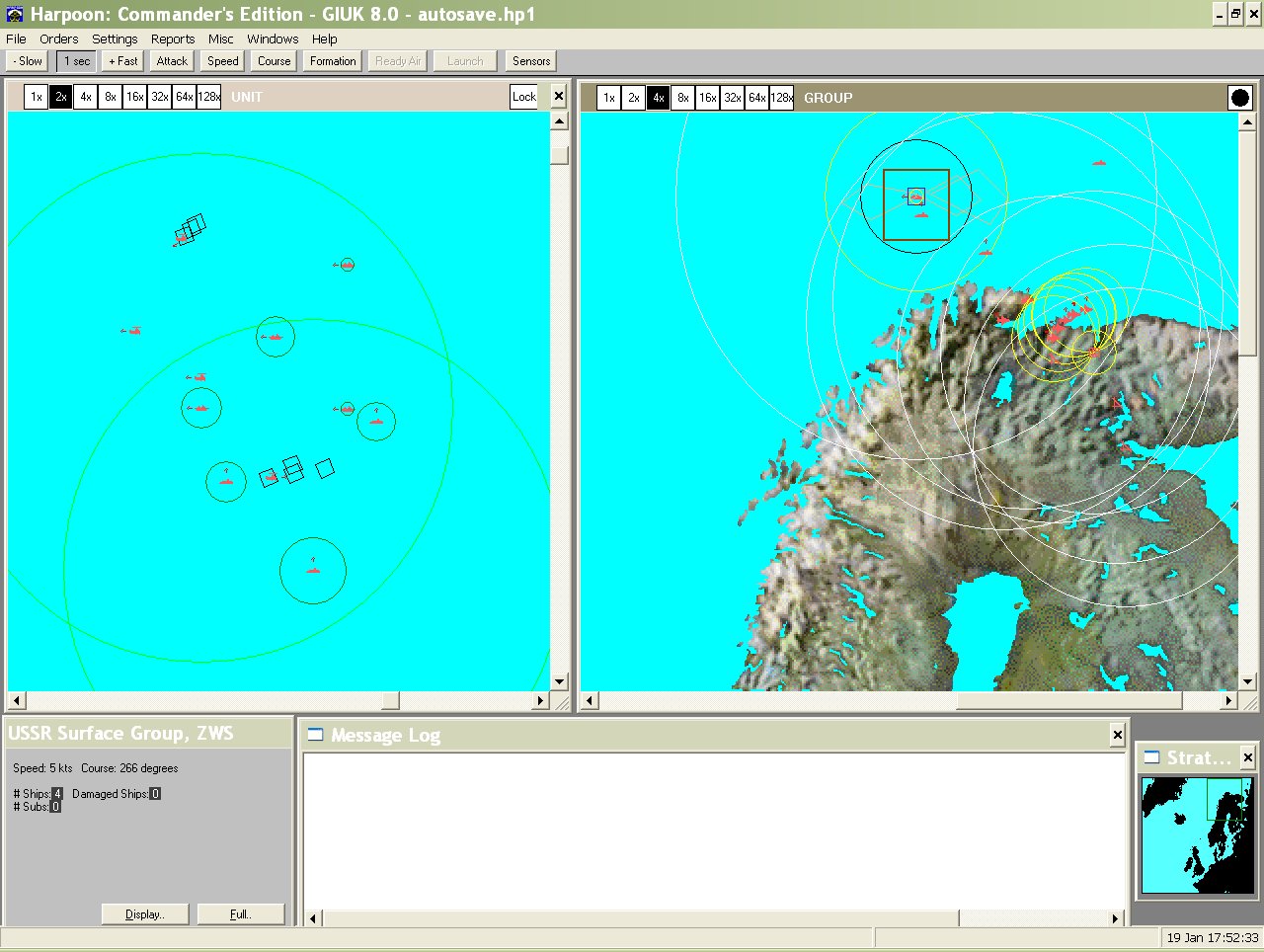Set Unit window zoom to 8x

pos(110,97)
